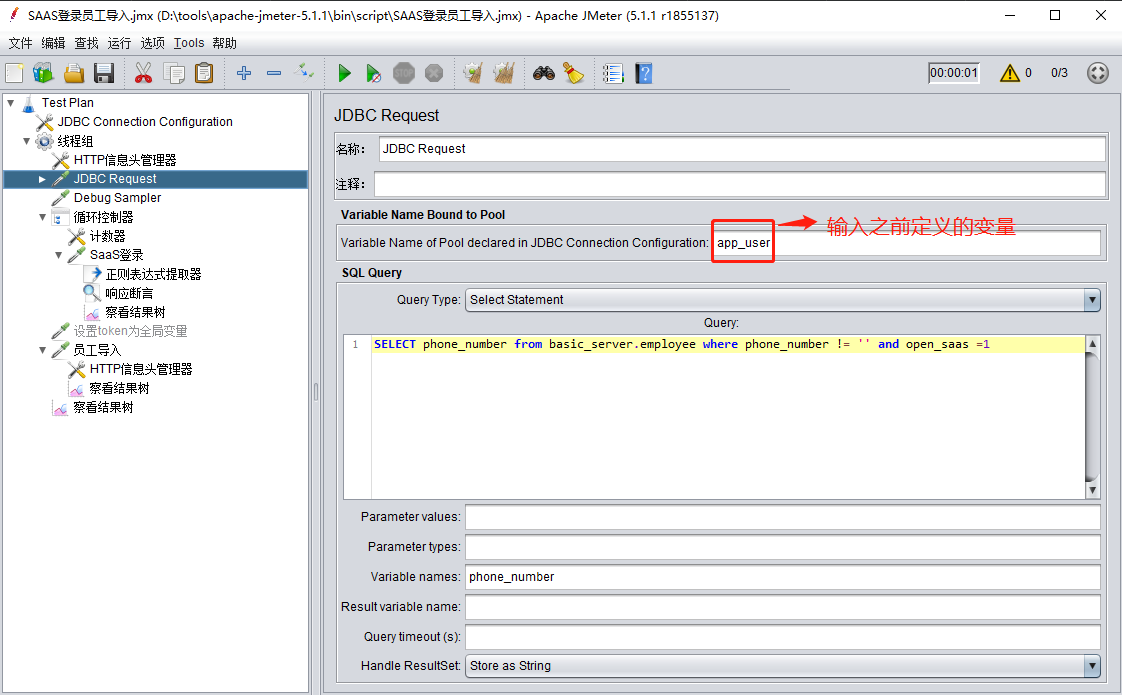Open the 查找 menu

[87, 43]
